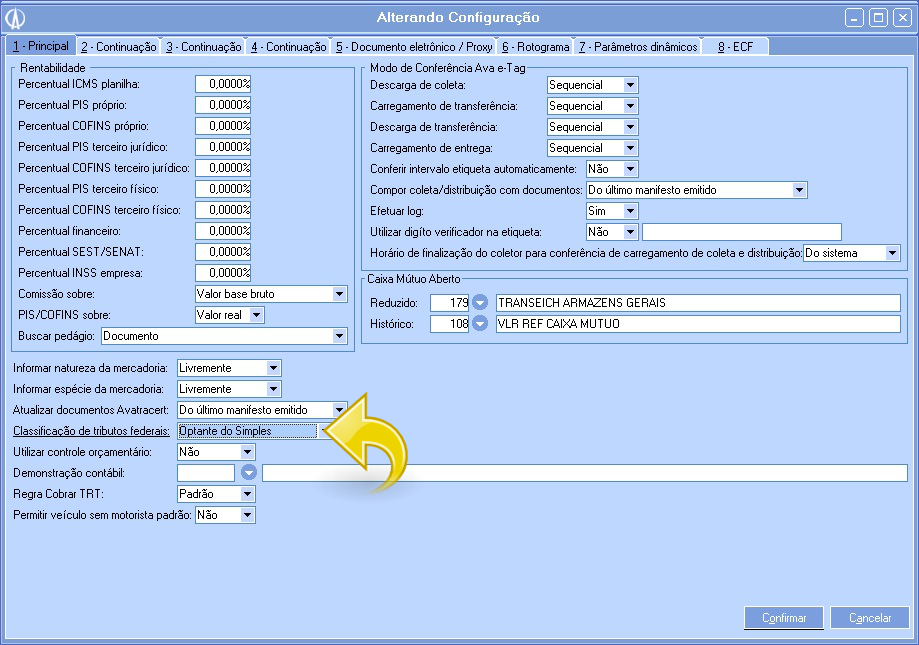Expand the Regra Cobrar TRT dropdown
Image resolution: width=919 pixels, height=645 pixels.
click(x=248, y=494)
